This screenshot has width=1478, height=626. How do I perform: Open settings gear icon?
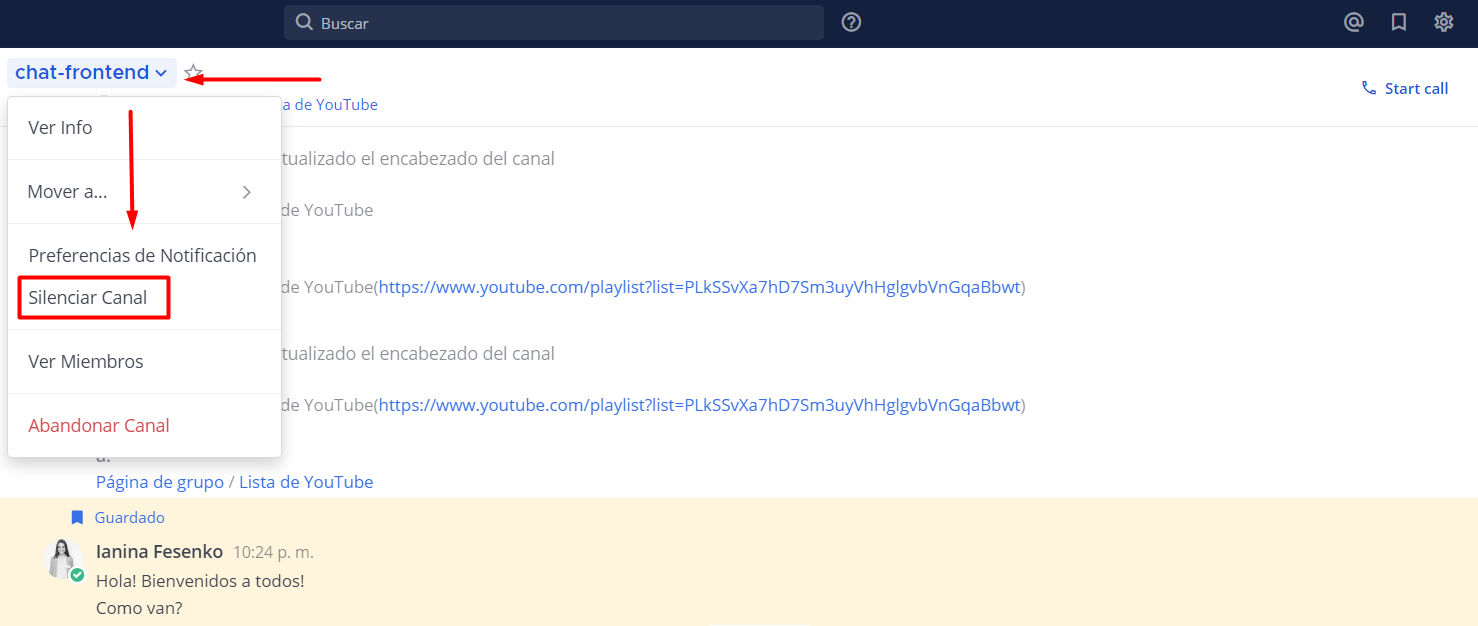click(1443, 22)
